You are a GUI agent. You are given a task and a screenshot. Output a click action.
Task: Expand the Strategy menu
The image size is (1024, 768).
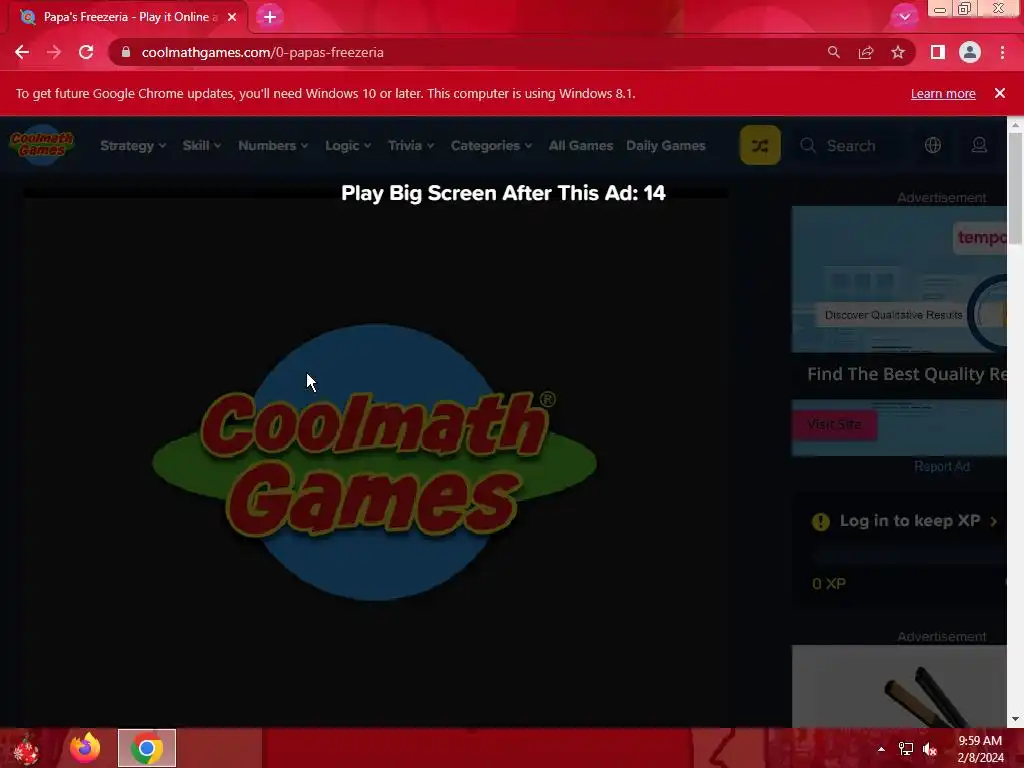pyautogui.click(x=133, y=146)
